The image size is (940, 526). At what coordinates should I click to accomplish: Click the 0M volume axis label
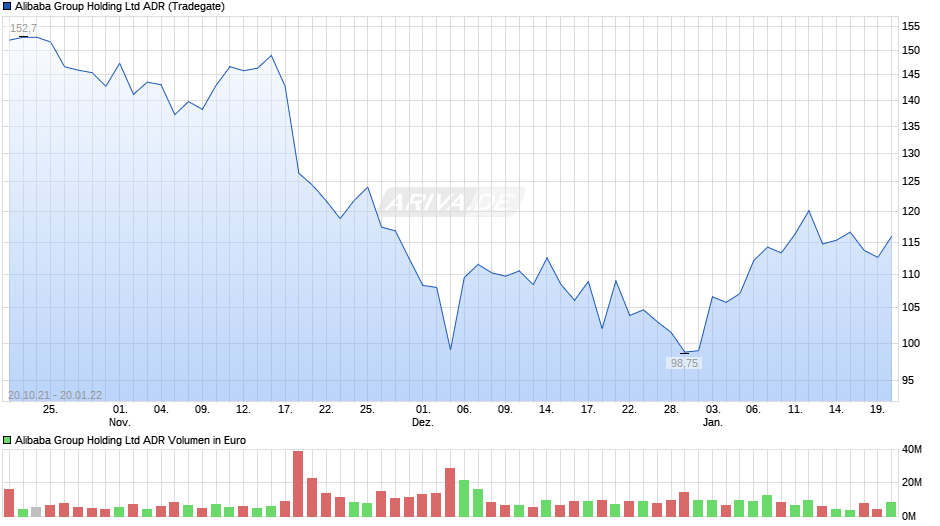909,516
